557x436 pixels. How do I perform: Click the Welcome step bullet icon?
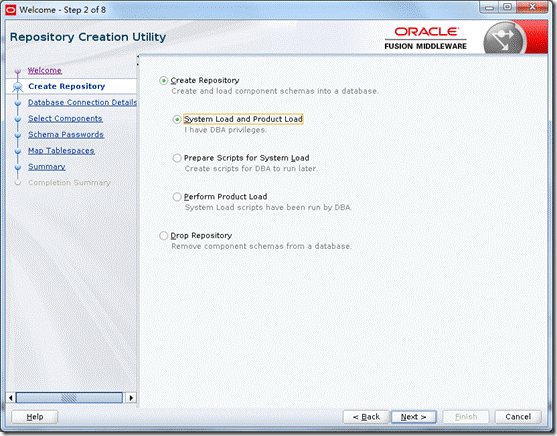pos(18,71)
